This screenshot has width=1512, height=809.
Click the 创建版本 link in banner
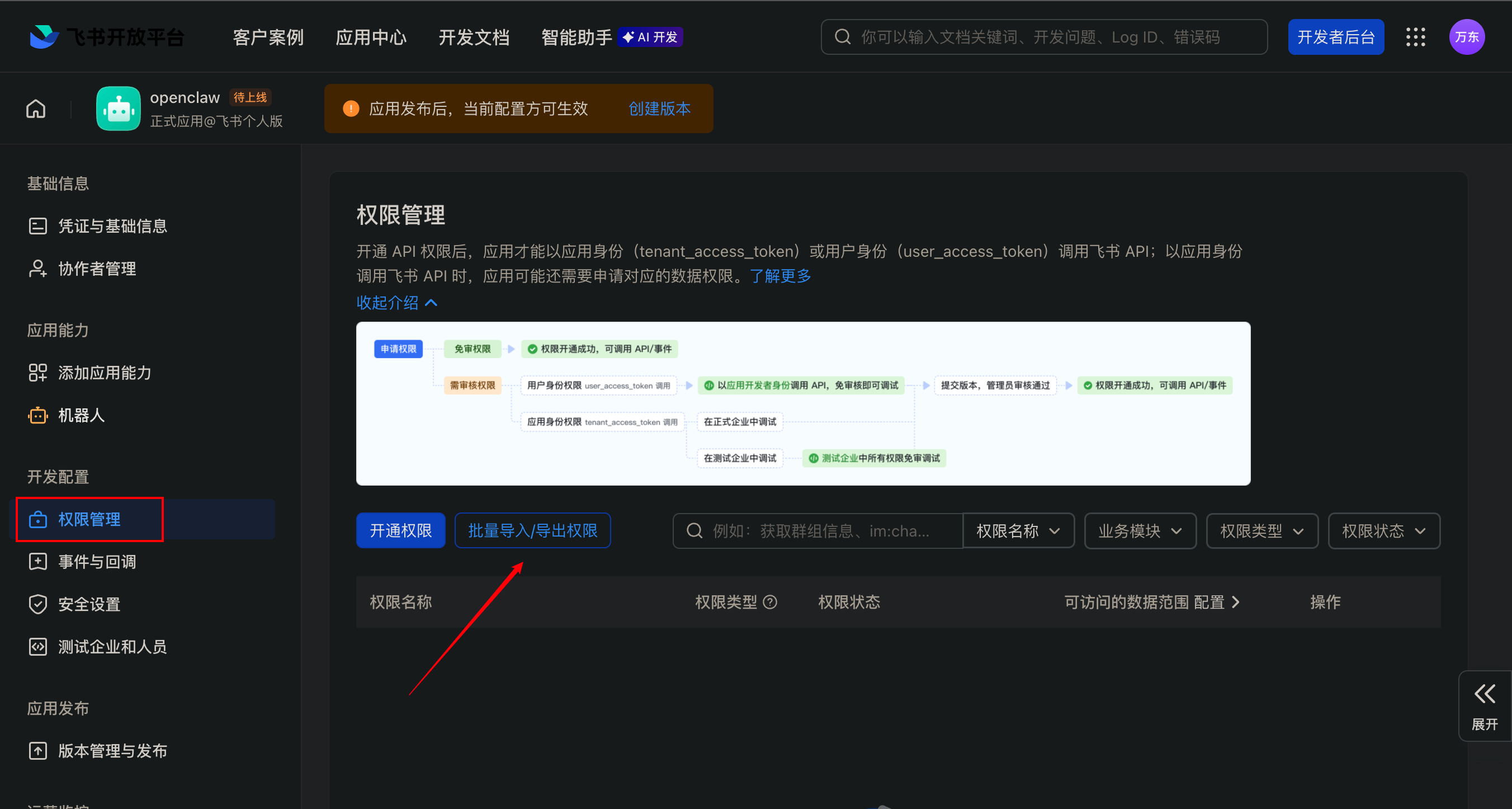(659, 109)
